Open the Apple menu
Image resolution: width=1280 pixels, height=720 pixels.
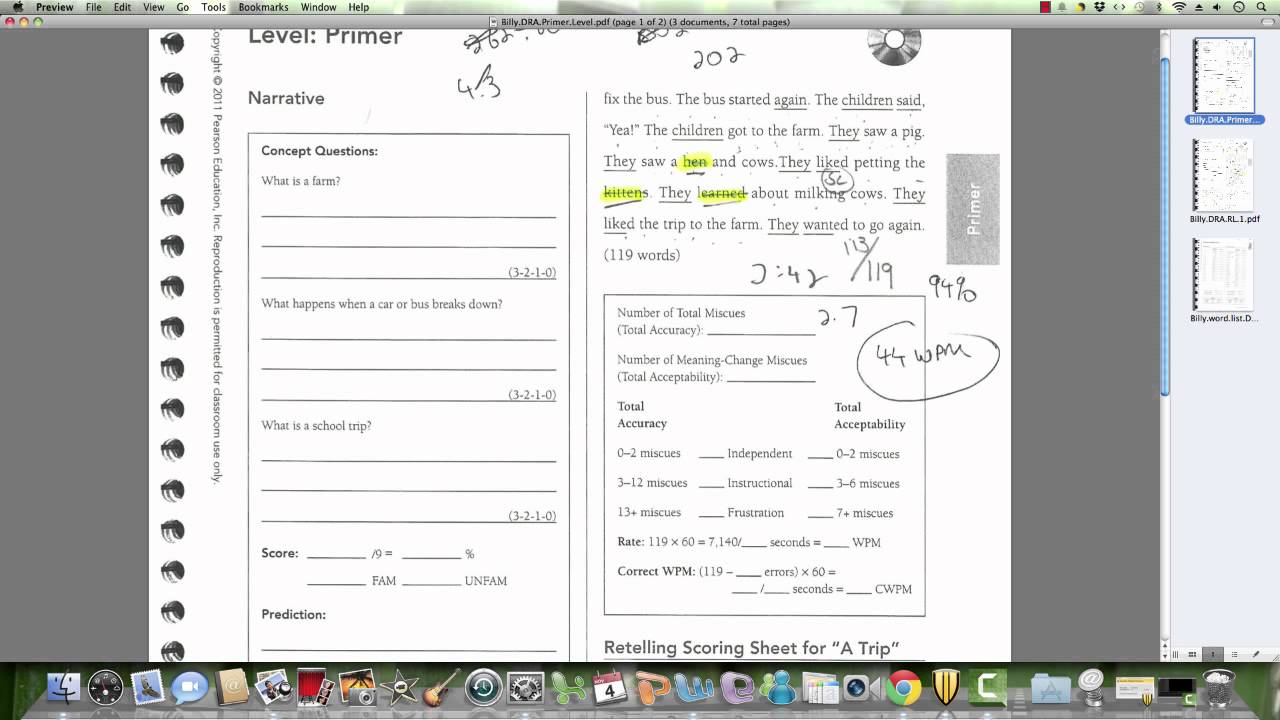point(17,7)
